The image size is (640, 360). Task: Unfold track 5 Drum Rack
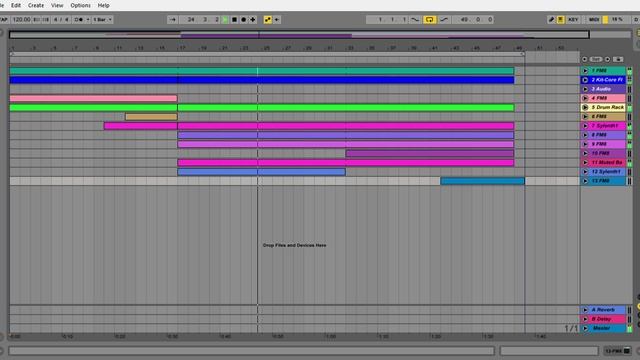click(x=585, y=107)
